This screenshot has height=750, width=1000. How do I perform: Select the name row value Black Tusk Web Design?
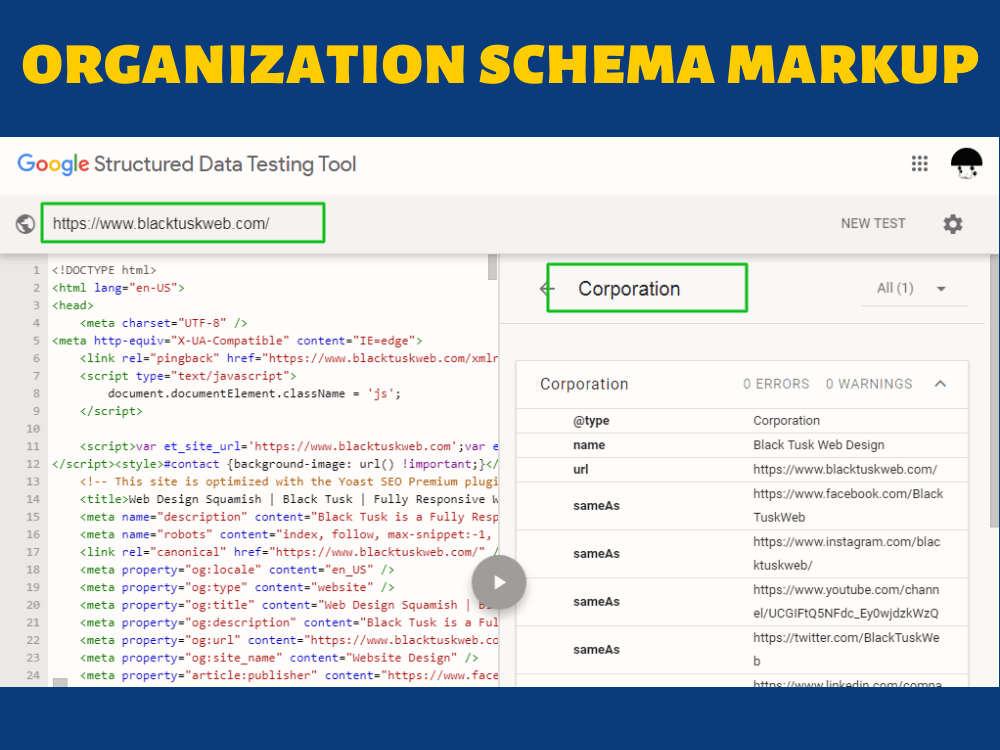[x=819, y=445]
